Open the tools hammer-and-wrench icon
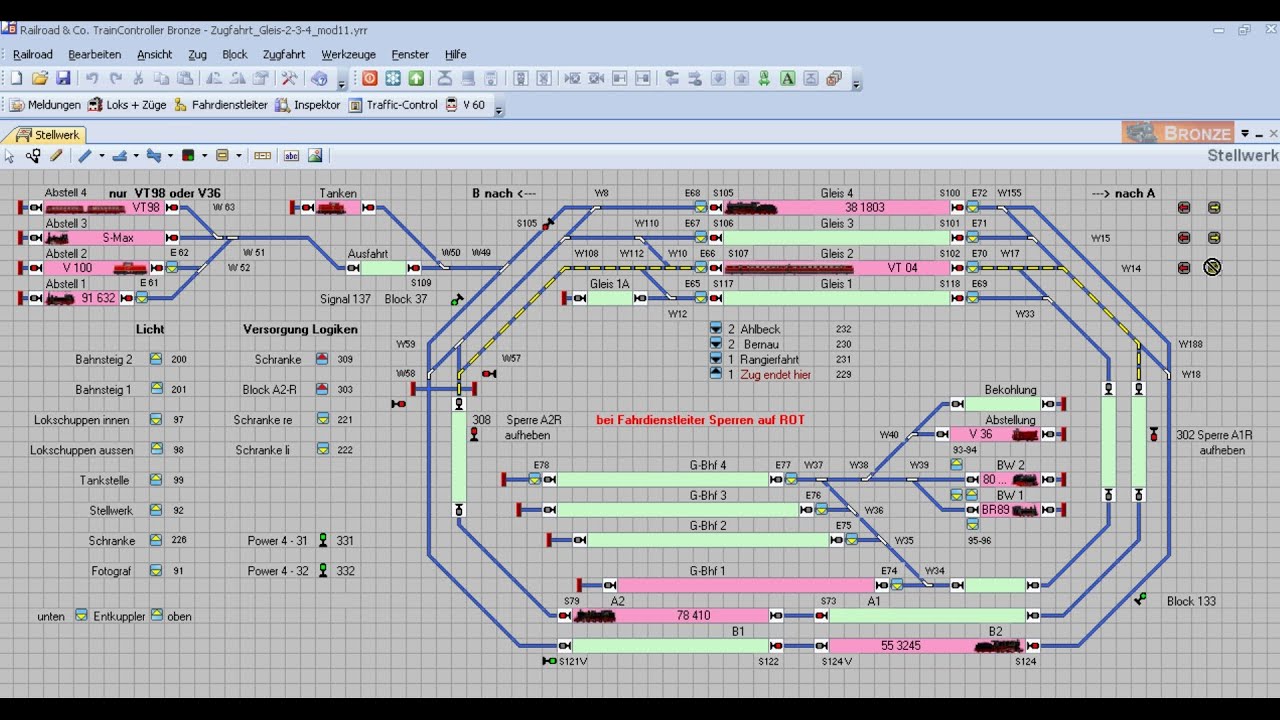Screen dimensions: 1280x720 pyautogui.click(x=289, y=78)
